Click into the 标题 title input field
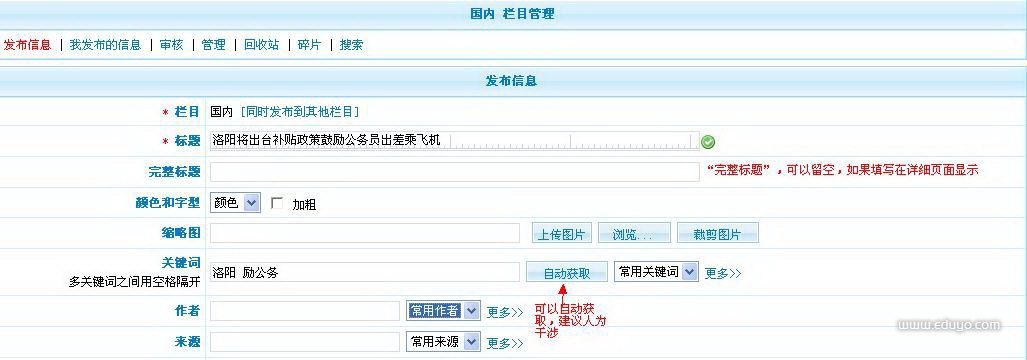The height and width of the screenshot is (360, 1027). point(455,141)
